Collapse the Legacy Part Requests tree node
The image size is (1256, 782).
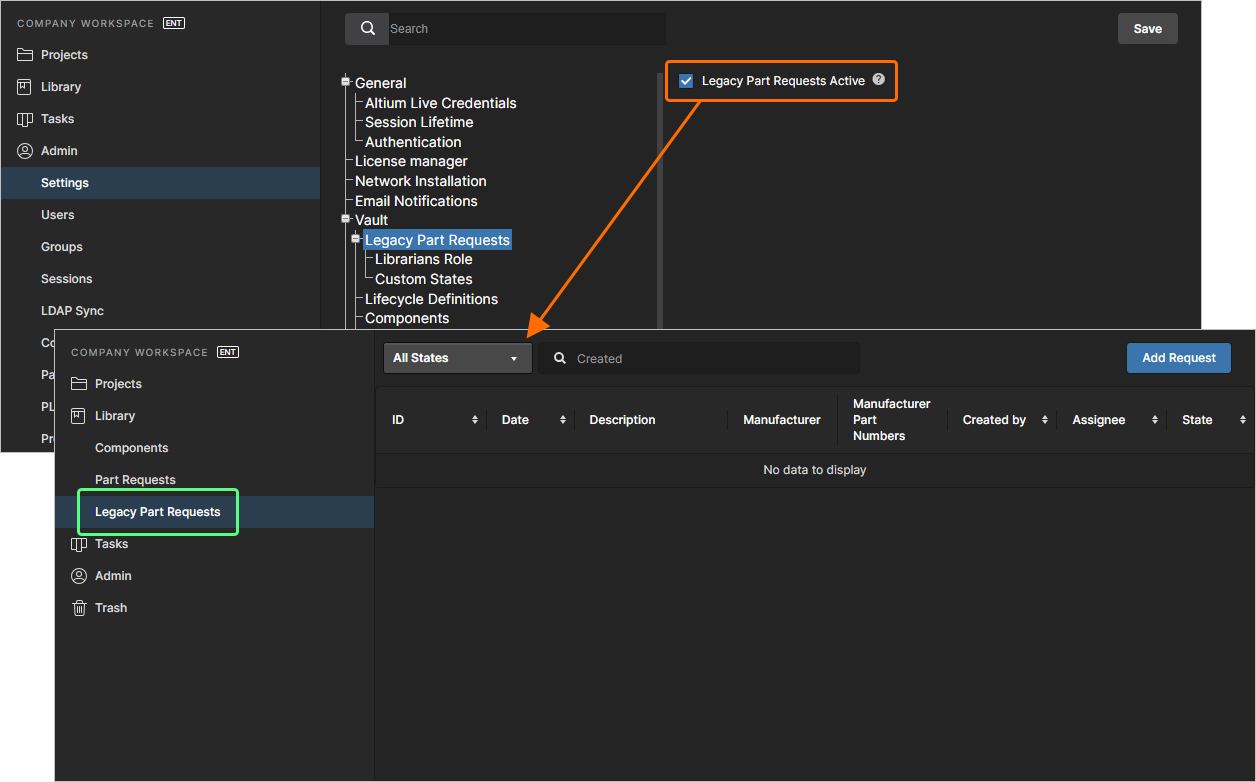click(355, 239)
